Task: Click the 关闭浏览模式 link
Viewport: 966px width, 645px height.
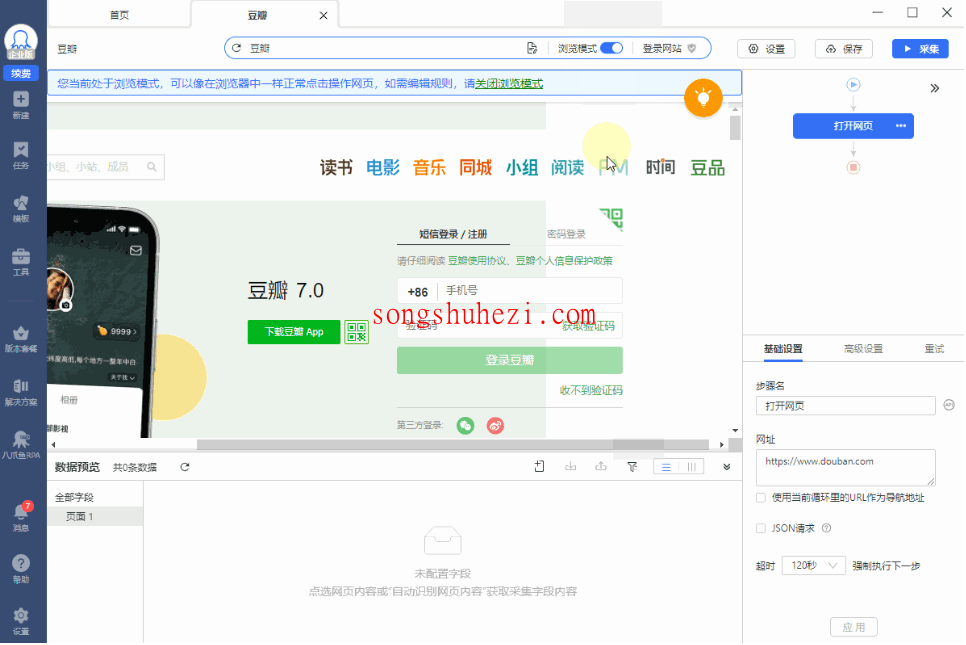Action: (x=509, y=83)
